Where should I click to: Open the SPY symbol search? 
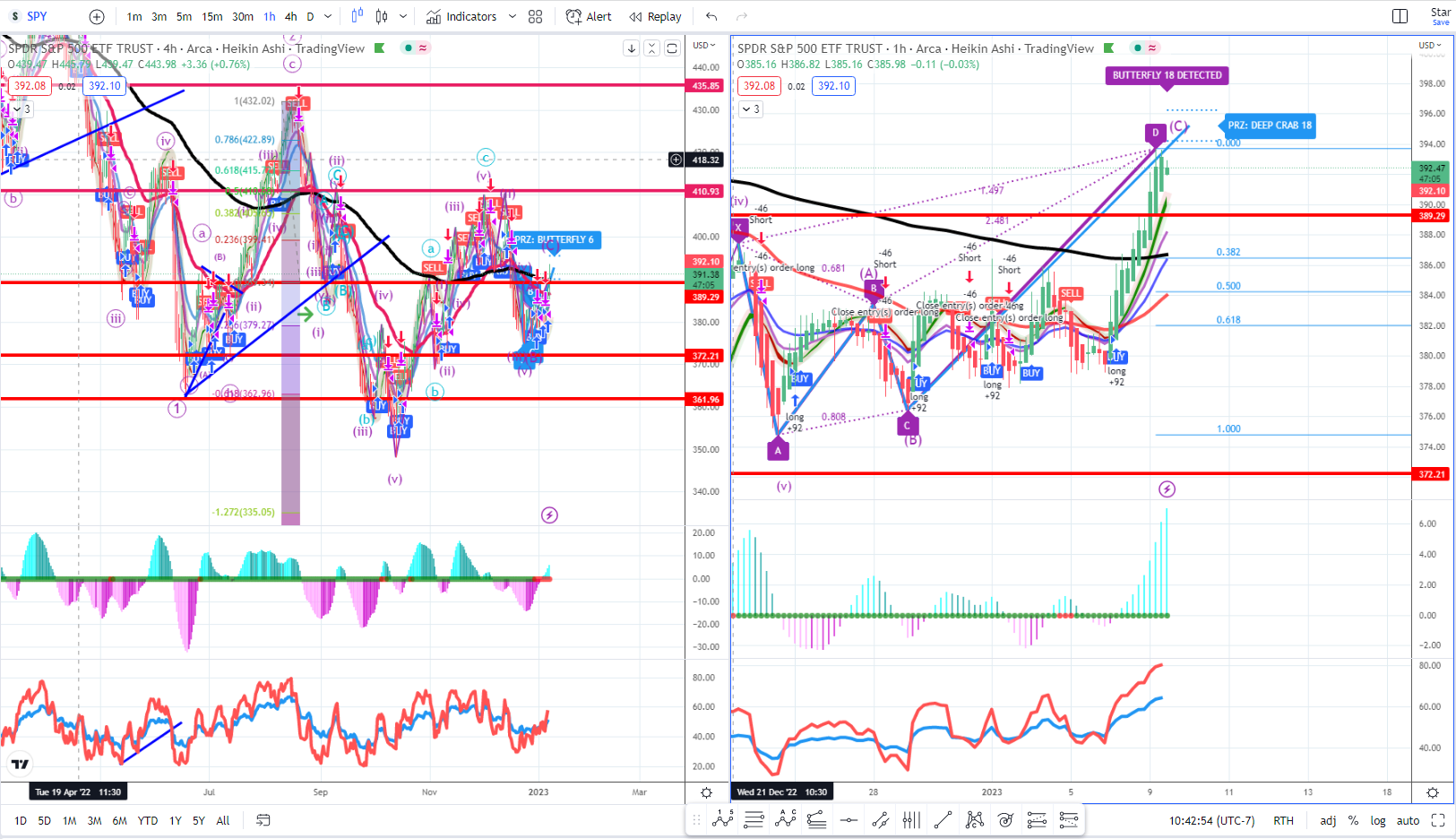pos(37,16)
